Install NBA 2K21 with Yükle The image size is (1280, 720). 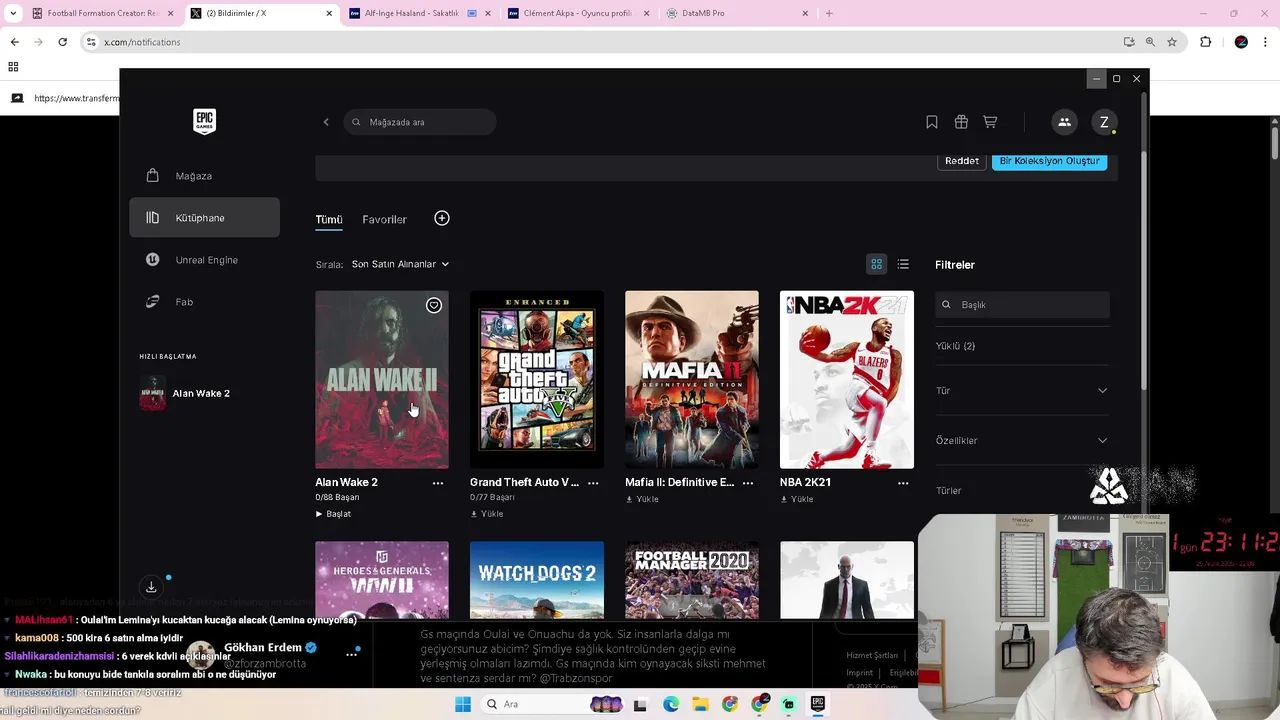pos(797,499)
